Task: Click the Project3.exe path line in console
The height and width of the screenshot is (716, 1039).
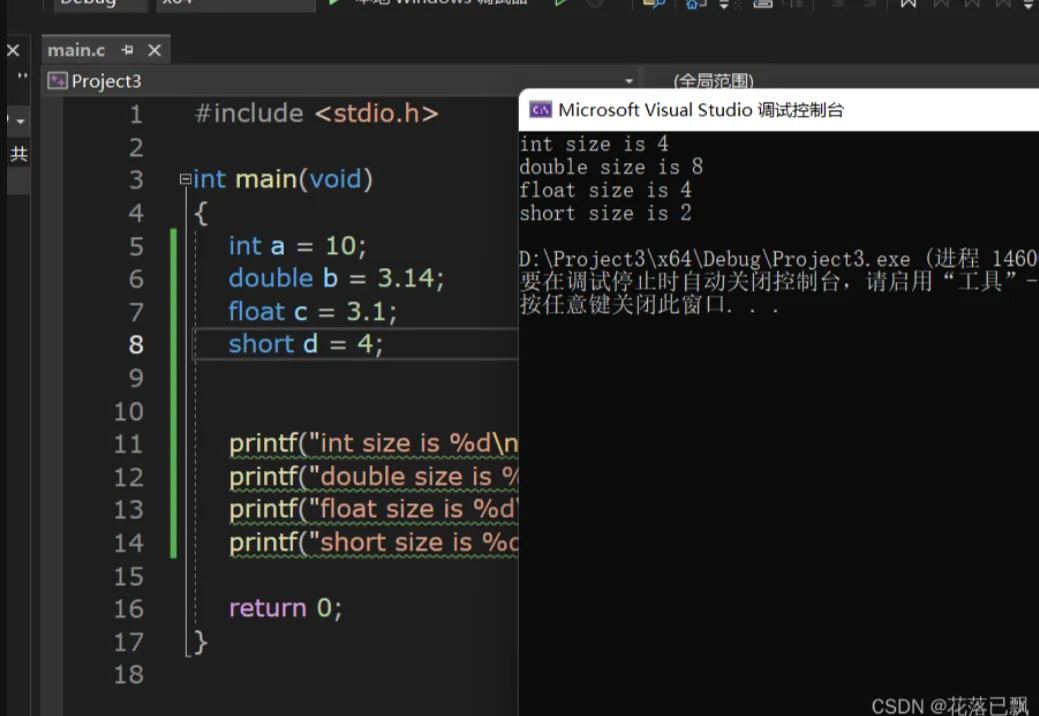Action: point(779,258)
